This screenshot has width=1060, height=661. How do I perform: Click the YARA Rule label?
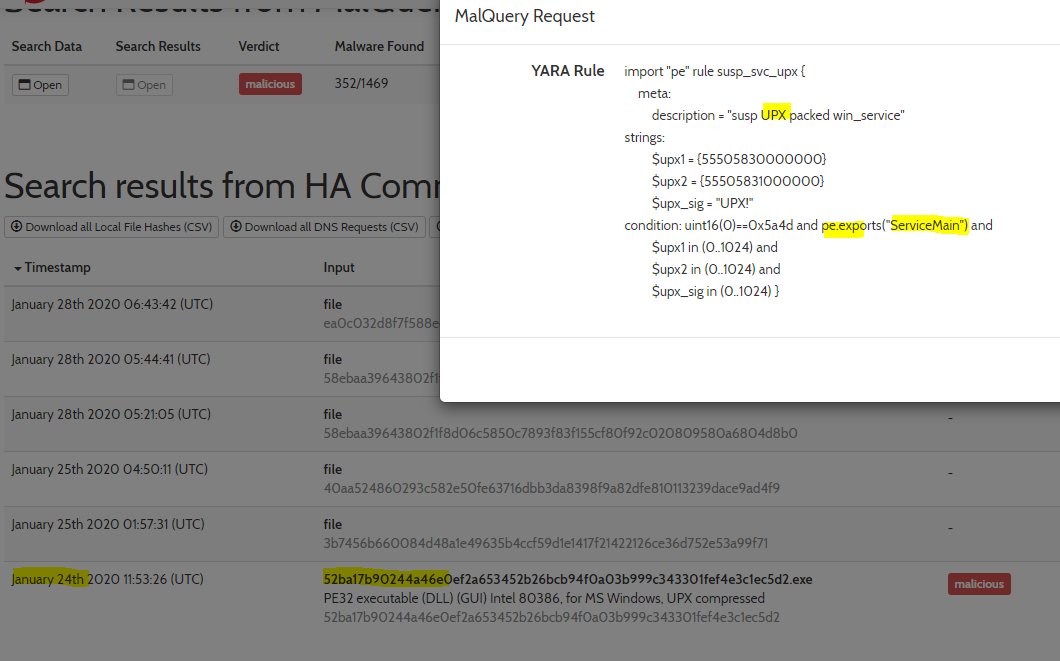pyautogui.click(x=568, y=71)
